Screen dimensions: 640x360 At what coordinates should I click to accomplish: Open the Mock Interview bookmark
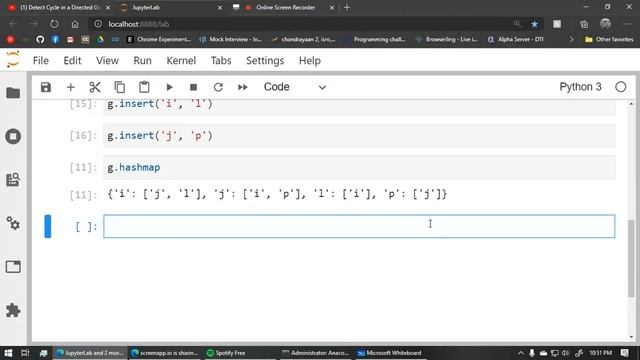[231, 39]
